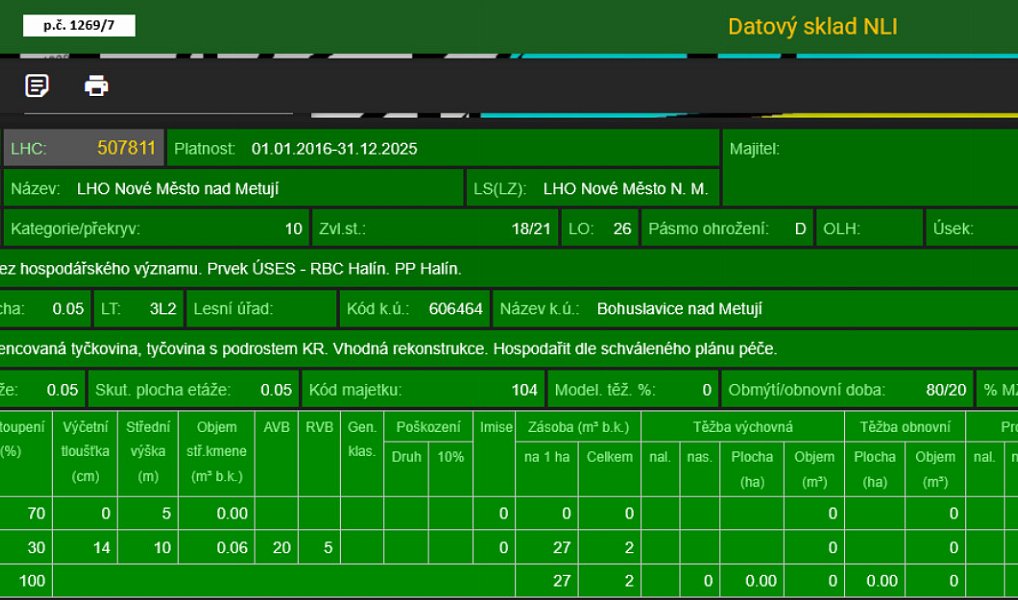Click the 'Majitel:' owner field
The width and height of the screenshot is (1018, 600).
point(870,168)
